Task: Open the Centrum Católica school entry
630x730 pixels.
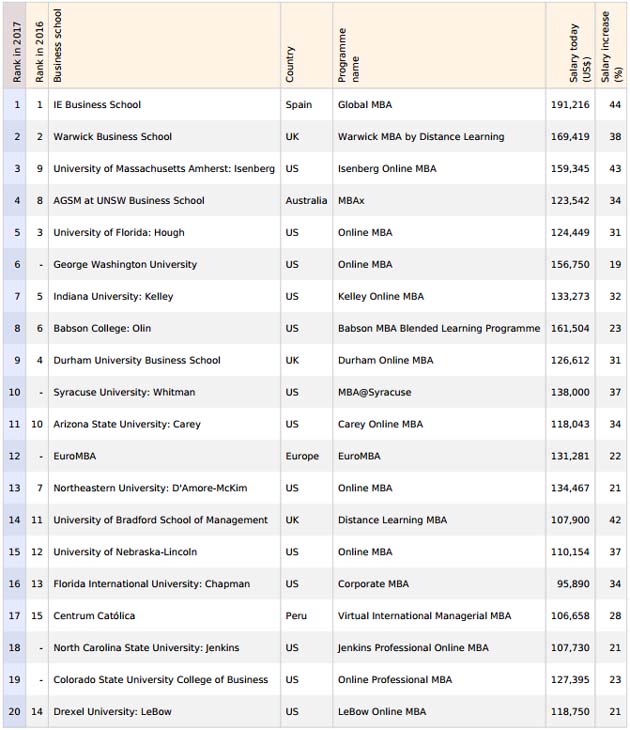Action: tap(94, 616)
